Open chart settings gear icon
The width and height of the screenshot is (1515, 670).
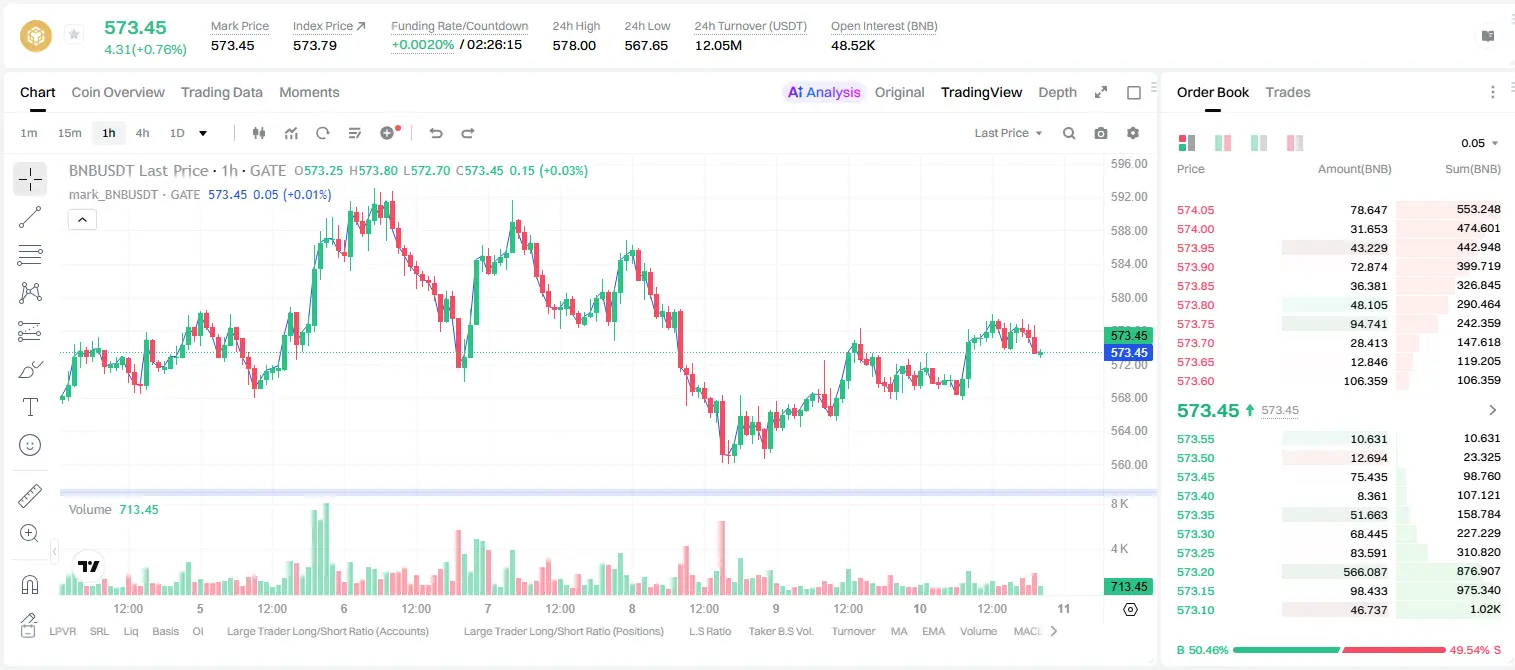pos(1133,133)
